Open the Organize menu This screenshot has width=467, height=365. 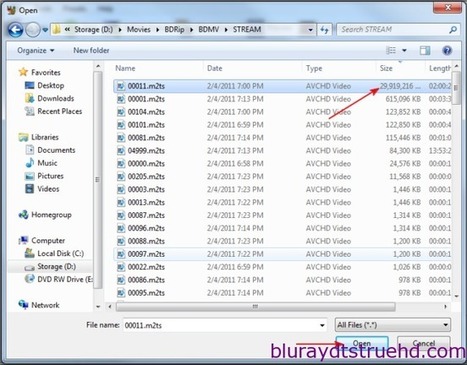pyautogui.click(x=36, y=51)
